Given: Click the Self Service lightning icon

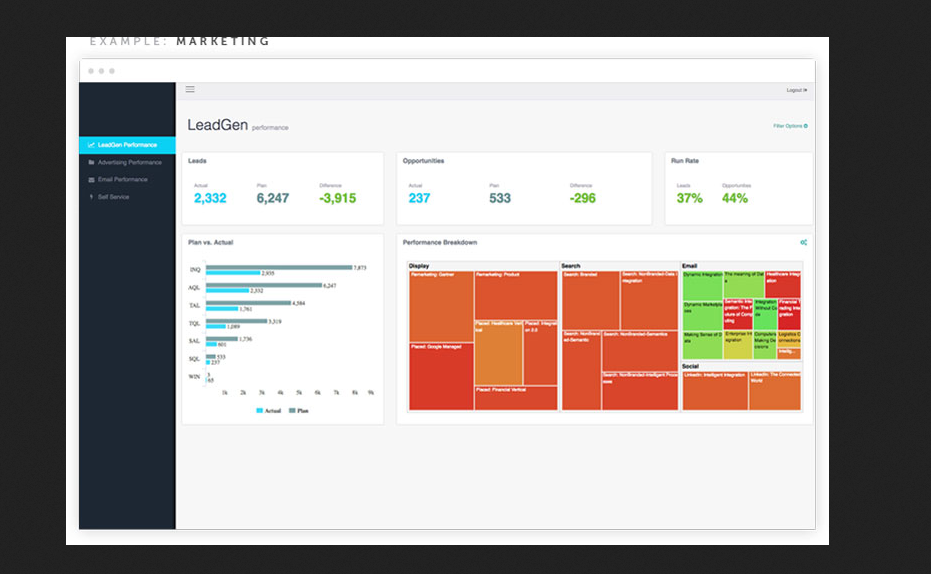Looking at the screenshot, I should click(91, 197).
